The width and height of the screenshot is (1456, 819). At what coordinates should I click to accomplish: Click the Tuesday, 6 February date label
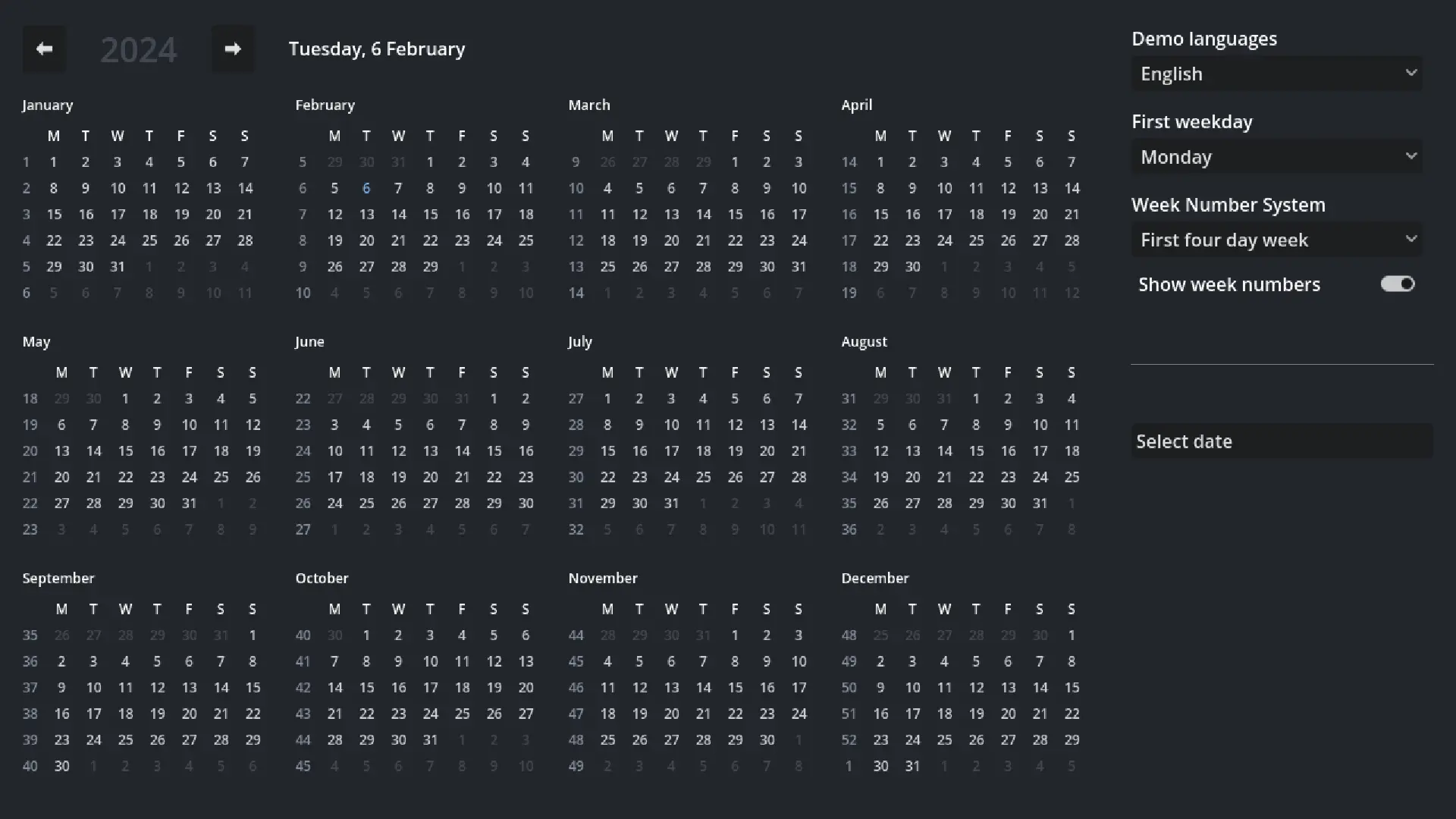377,49
